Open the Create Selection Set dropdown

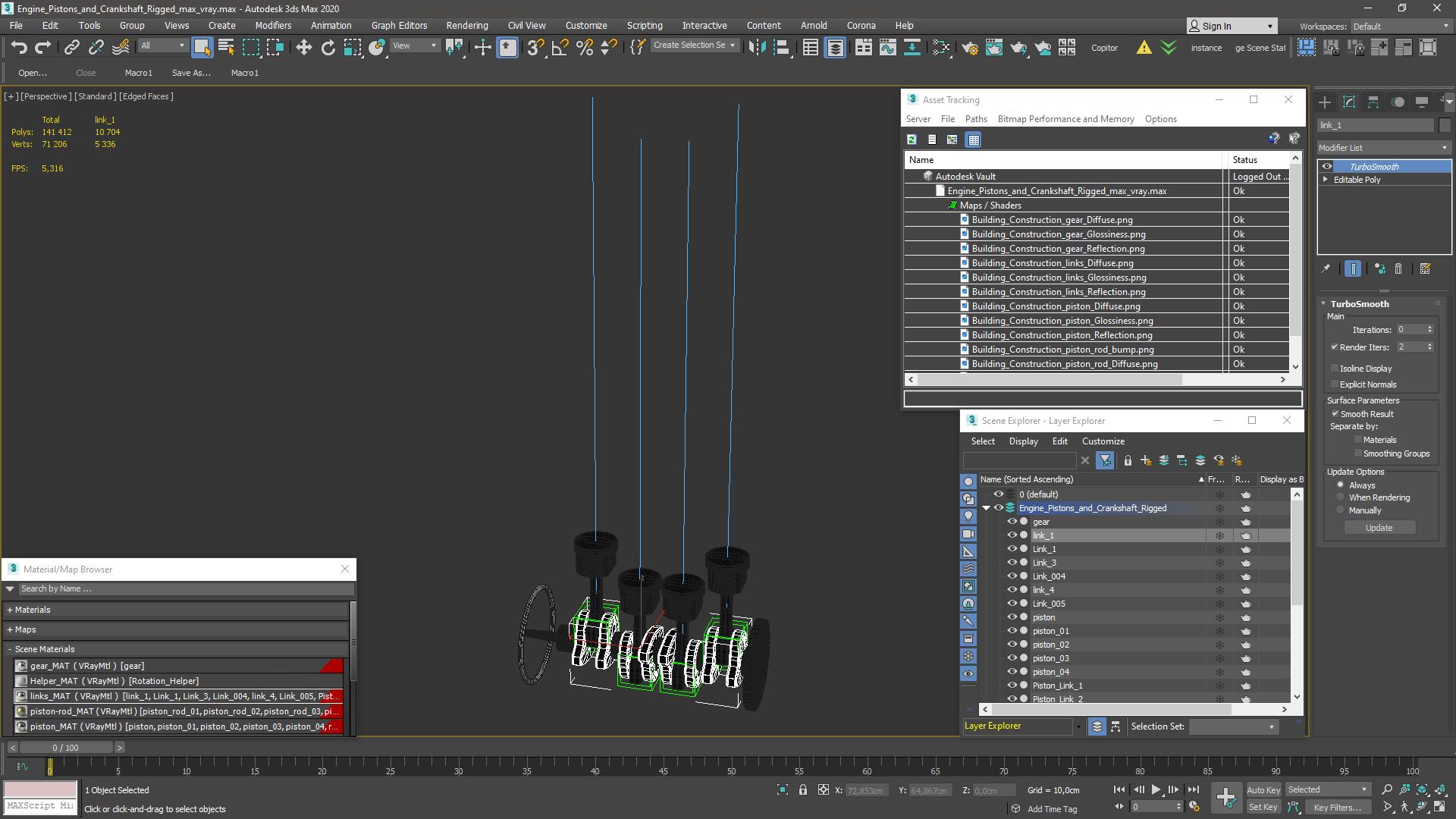[695, 45]
